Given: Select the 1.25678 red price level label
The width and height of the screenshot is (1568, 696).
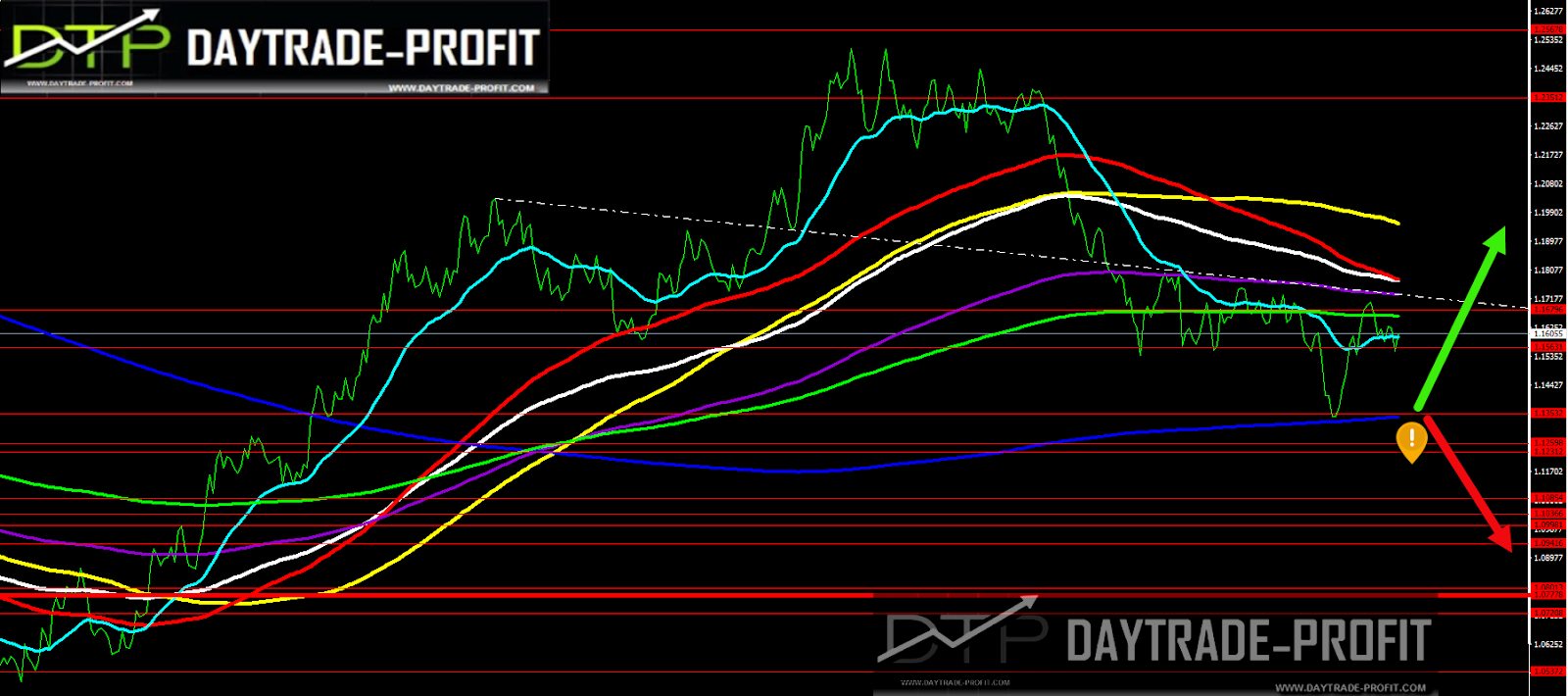Looking at the screenshot, I should (1547, 29).
